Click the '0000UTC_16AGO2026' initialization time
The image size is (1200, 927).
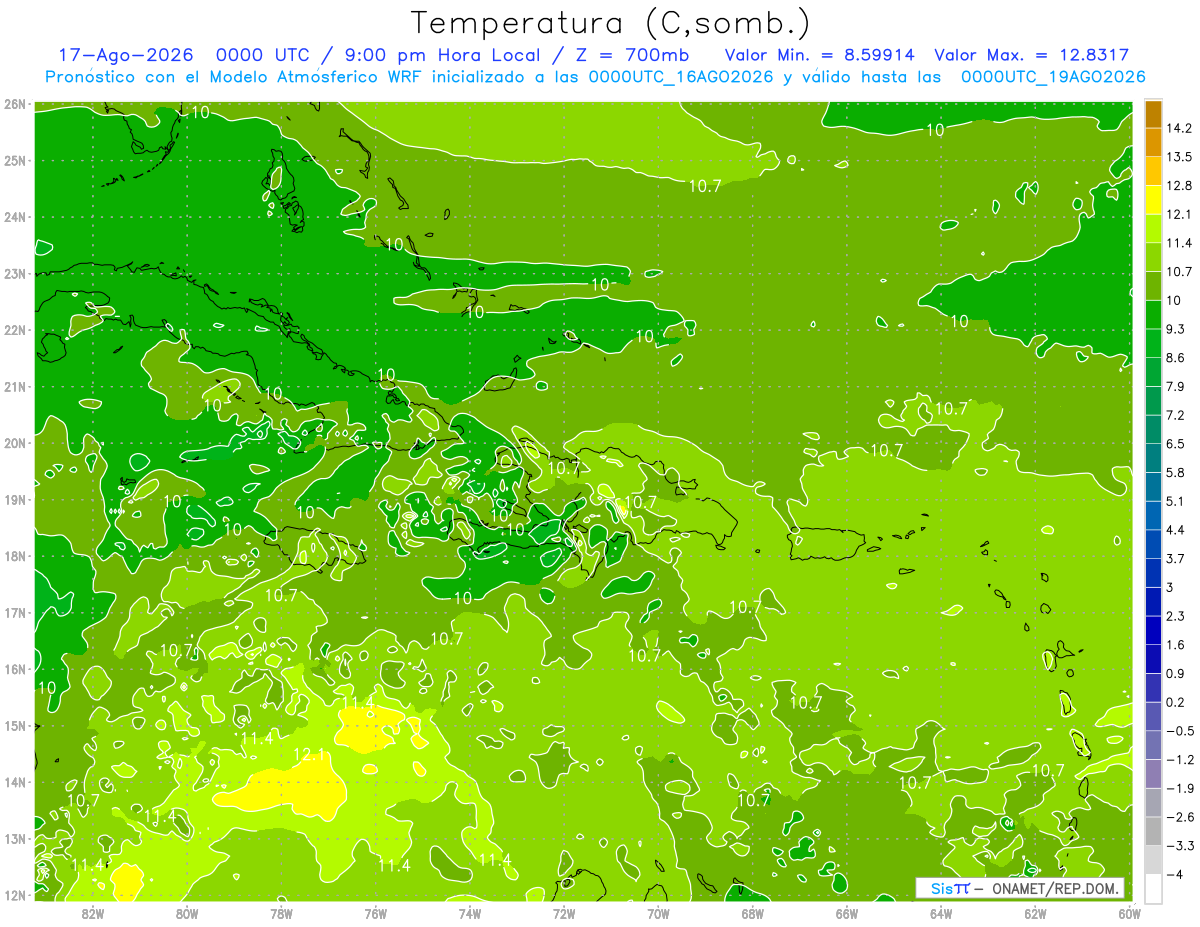[681, 77]
